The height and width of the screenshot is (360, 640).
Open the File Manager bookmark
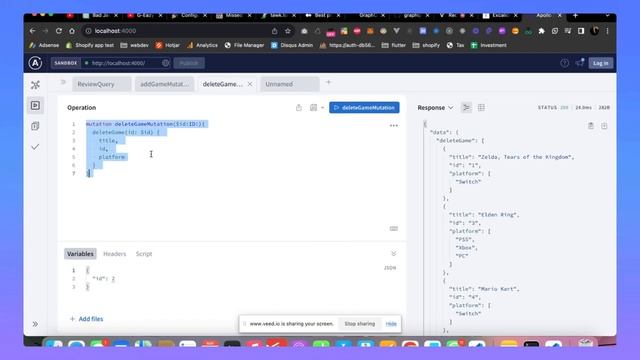pyautogui.click(x=244, y=45)
